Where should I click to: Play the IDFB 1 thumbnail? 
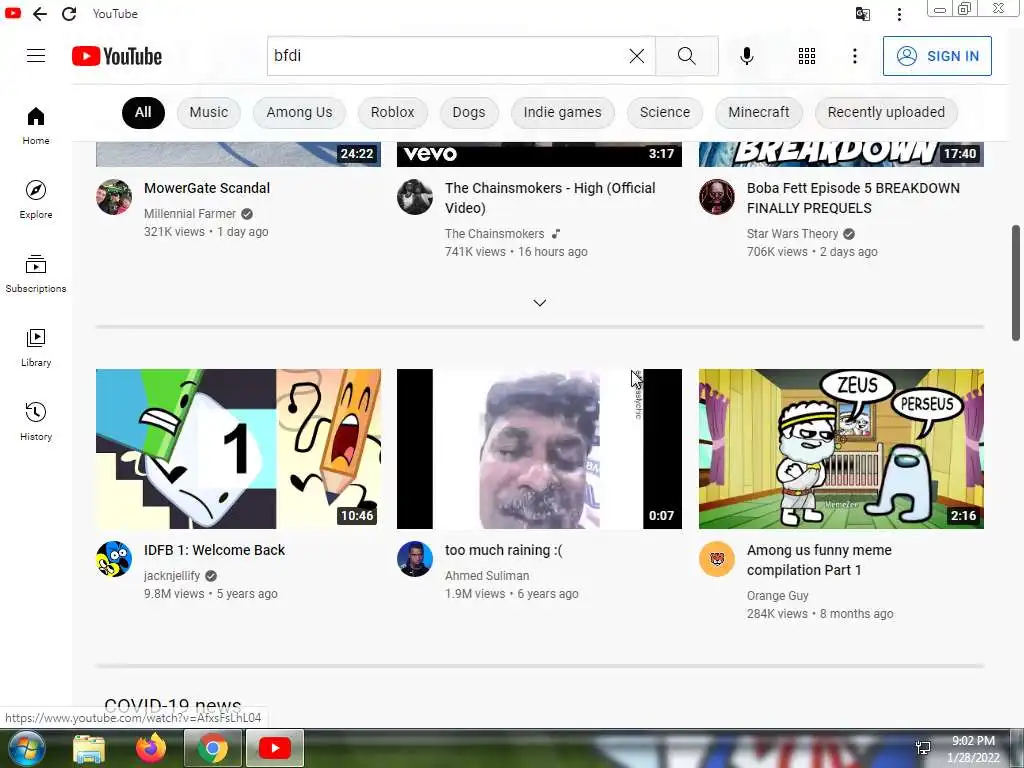pos(238,449)
